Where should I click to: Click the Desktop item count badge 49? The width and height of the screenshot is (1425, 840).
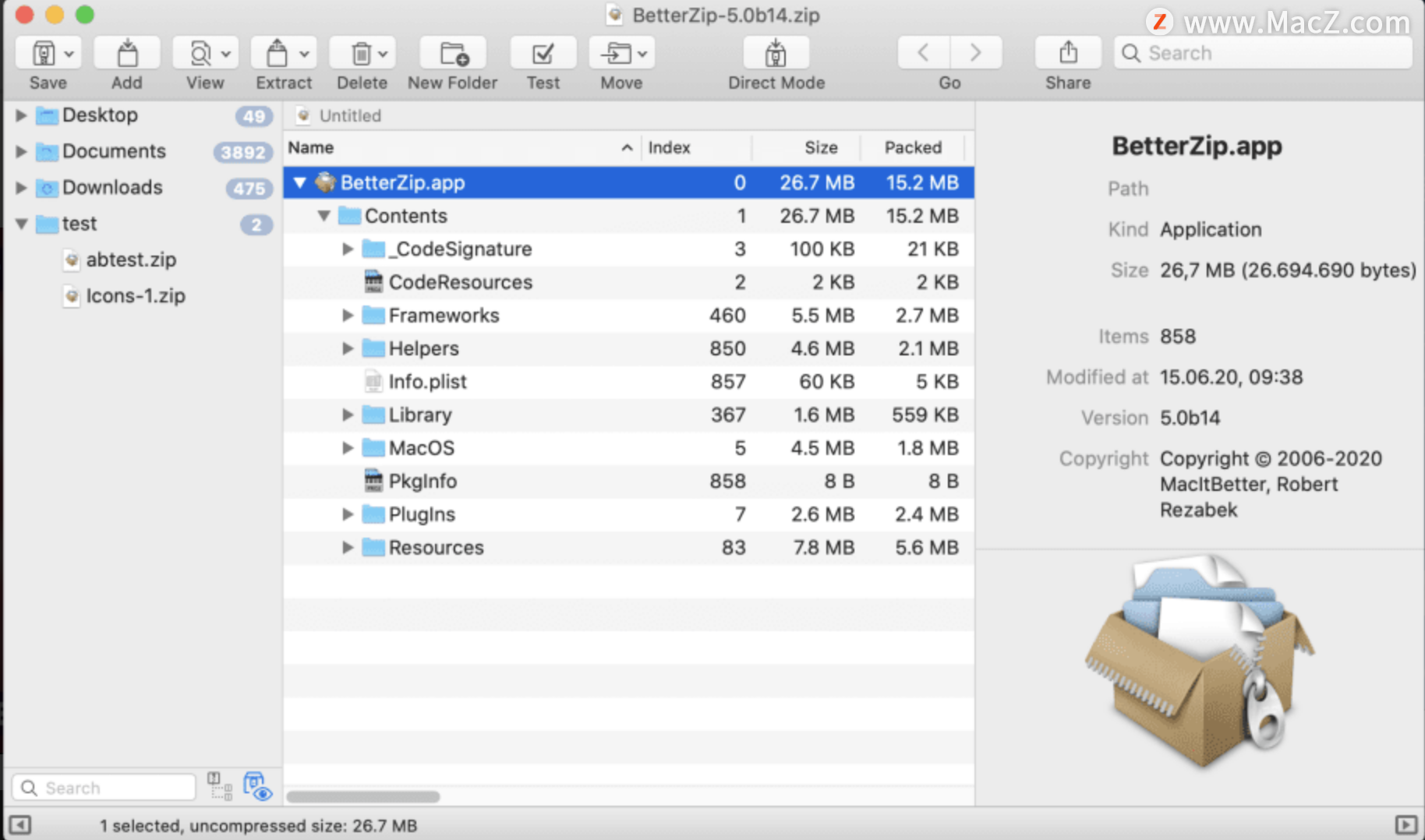coord(254,117)
